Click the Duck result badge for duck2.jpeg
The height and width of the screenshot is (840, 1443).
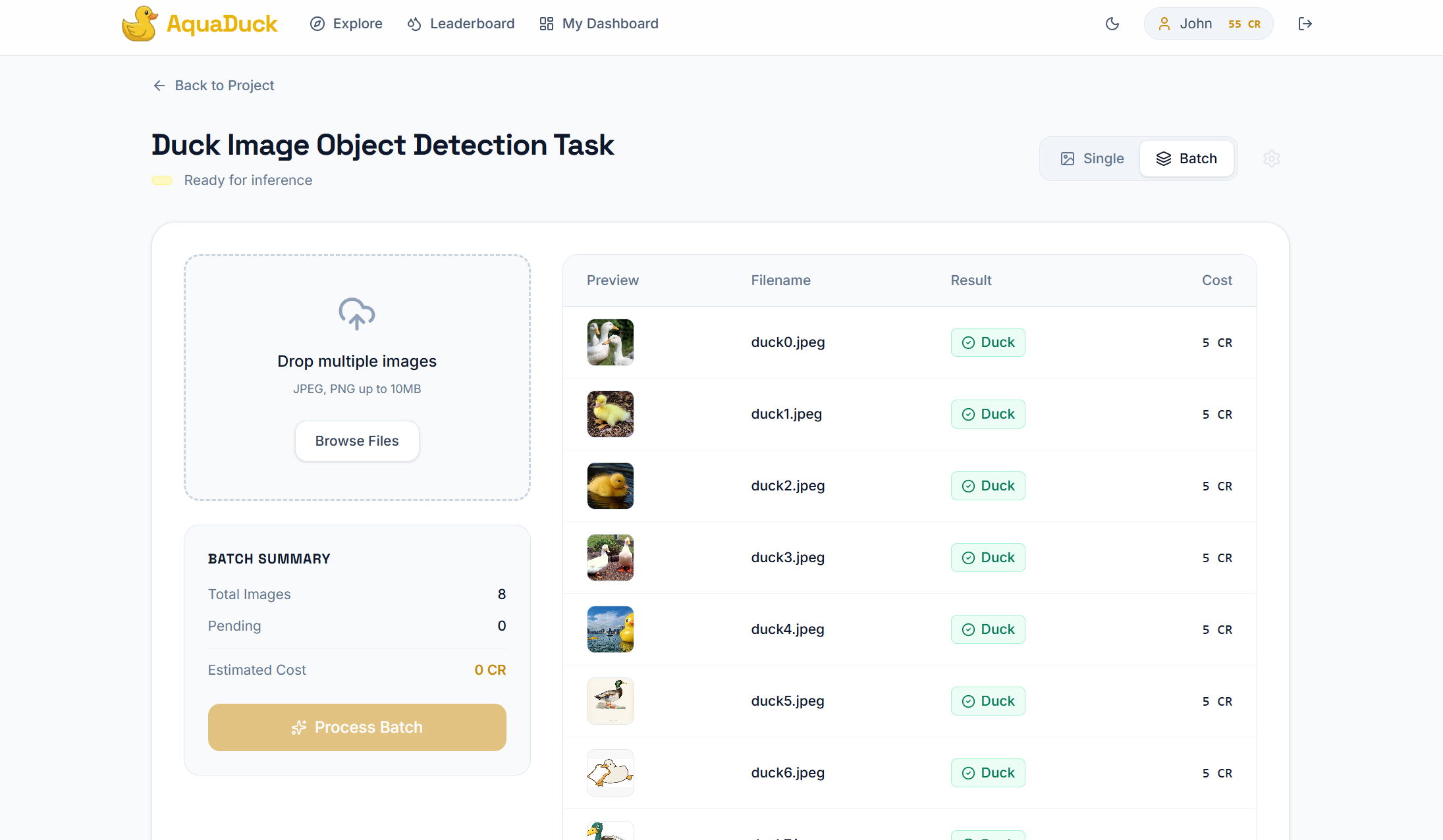[988, 486]
